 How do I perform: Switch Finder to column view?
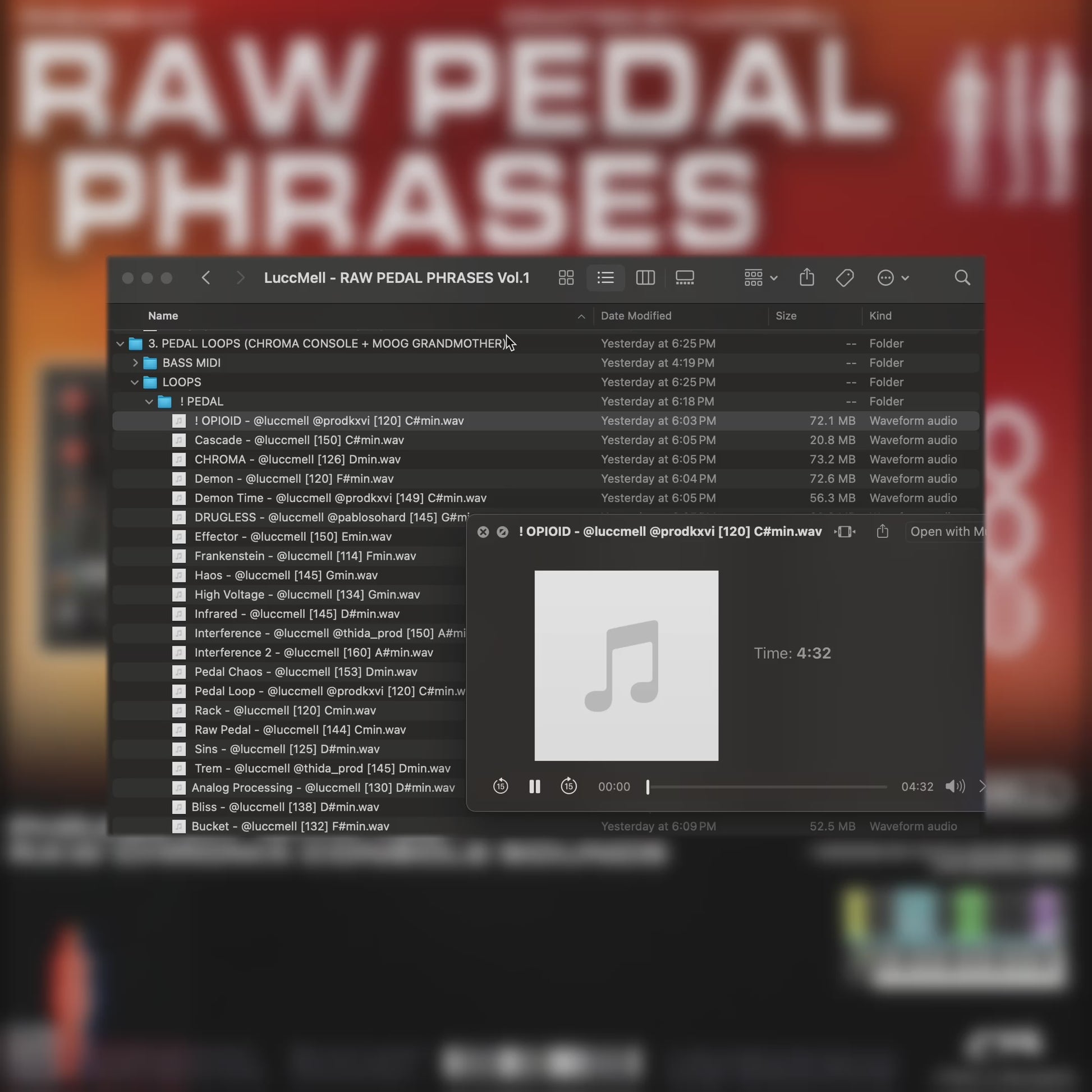coord(645,278)
